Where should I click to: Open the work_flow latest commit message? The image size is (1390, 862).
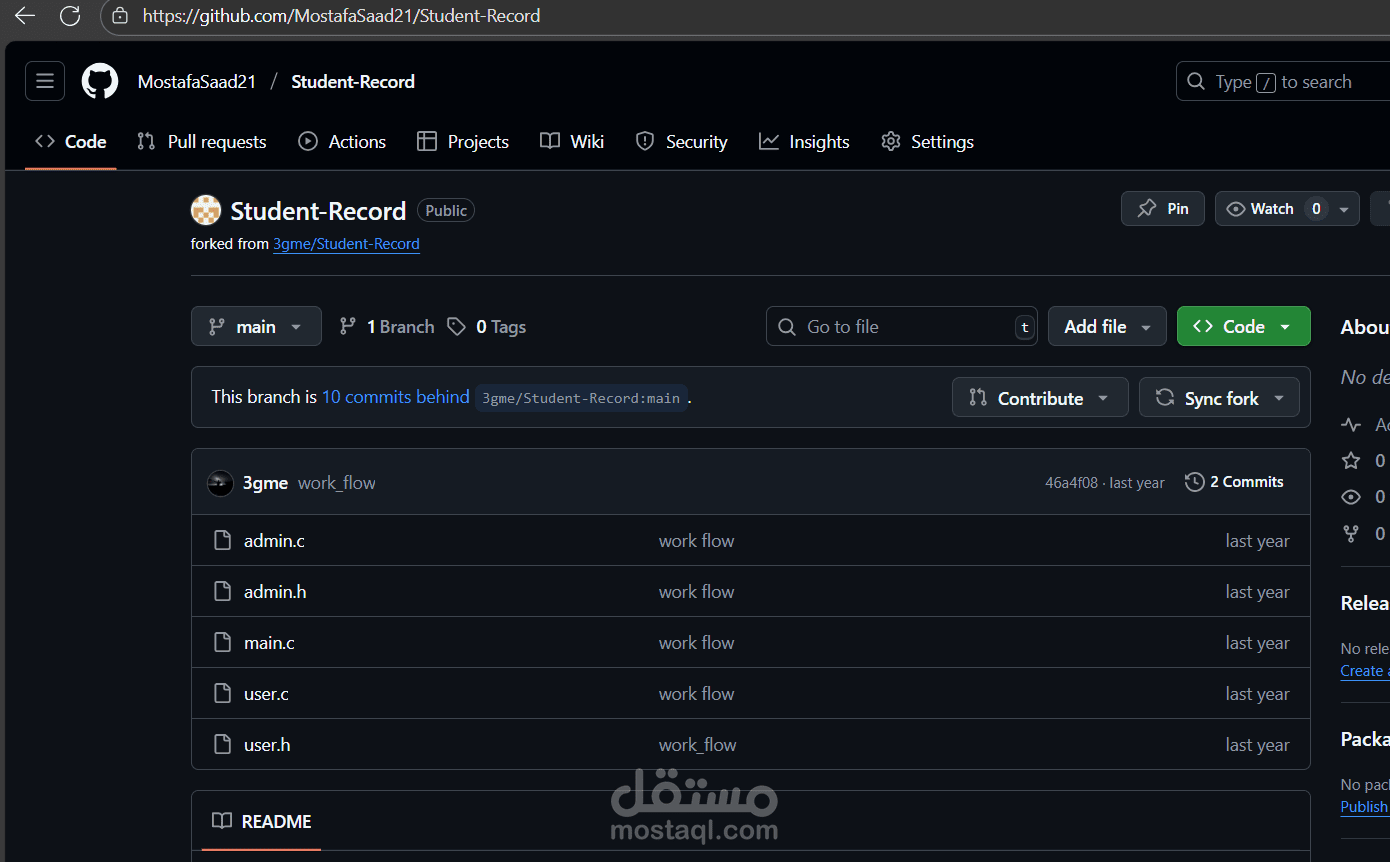pyautogui.click(x=337, y=483)
